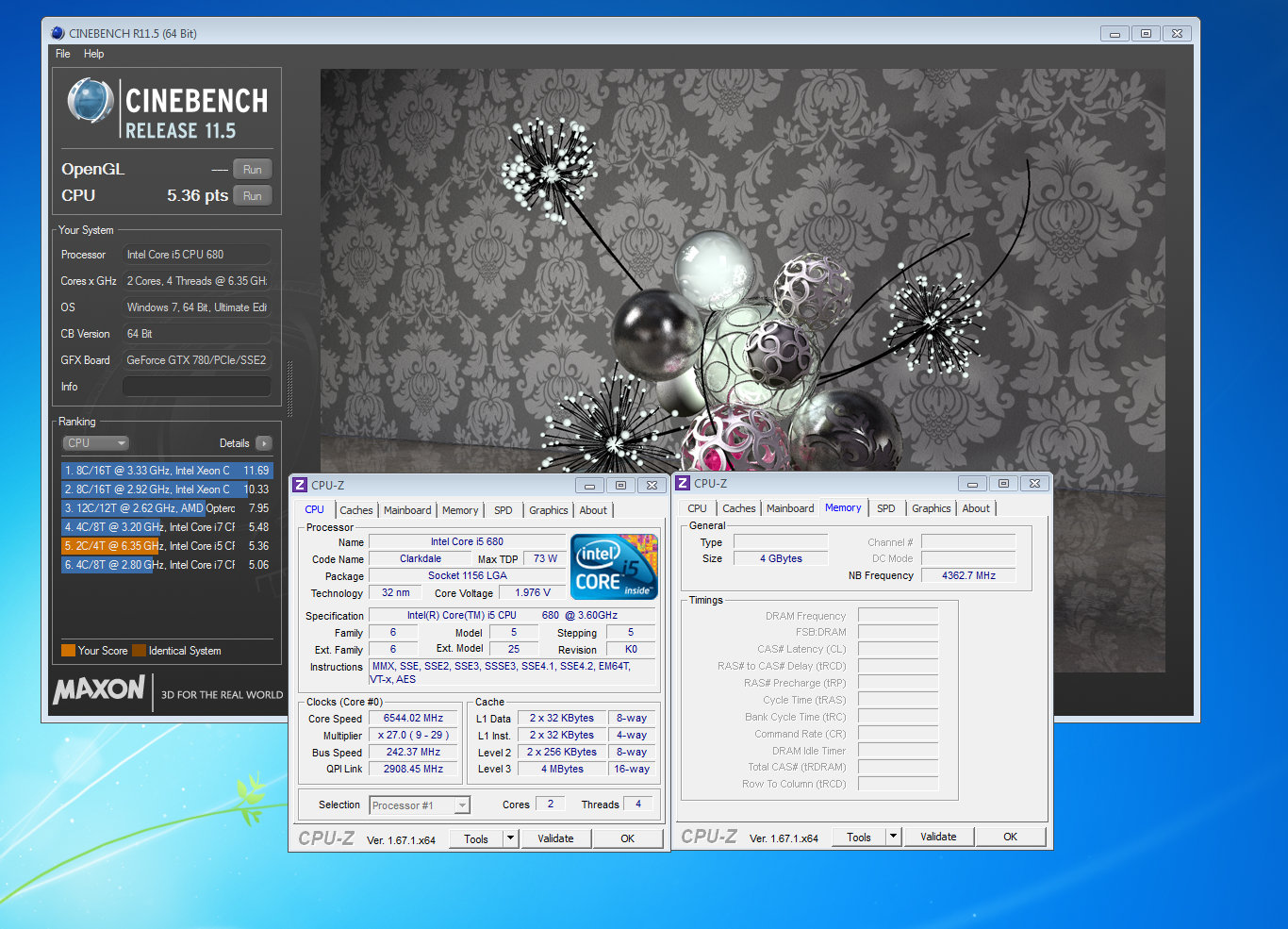The height and width of the screenshot is (929, 1288).
Task: Select ranking row 4C/8T @ 3.20 GHz Core i7
Action: (x=167, y=527)
